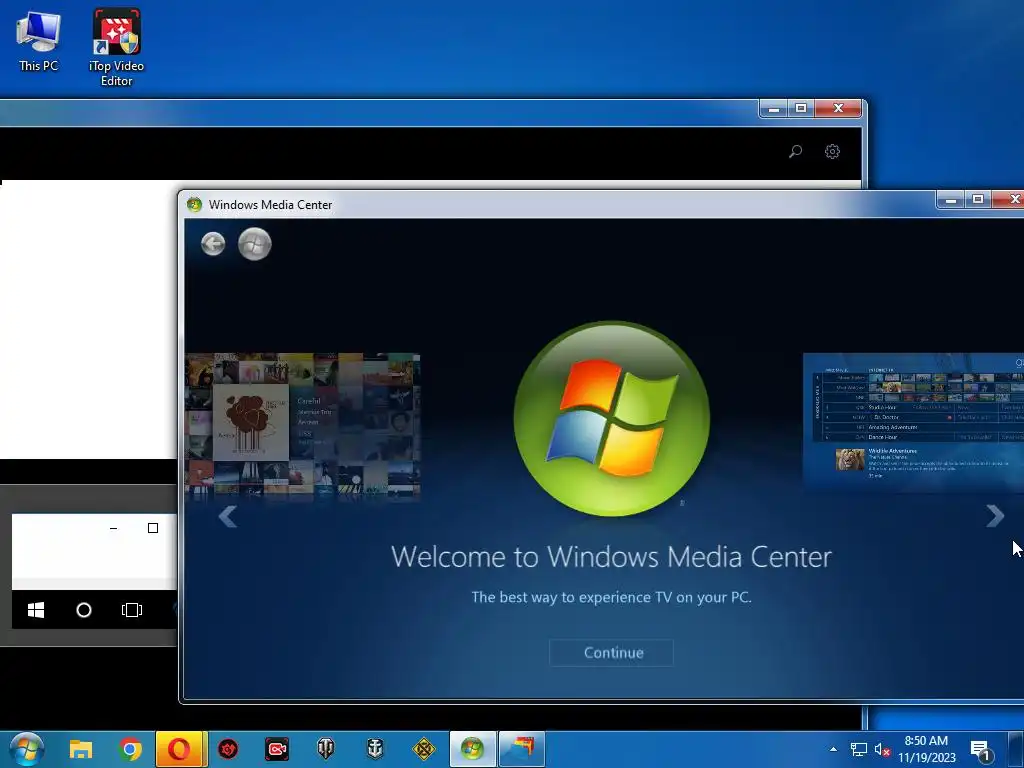This screenshot has width=1024, height=768.
Task: Open the red gear app on taskbar
Action: pos(228,749)
